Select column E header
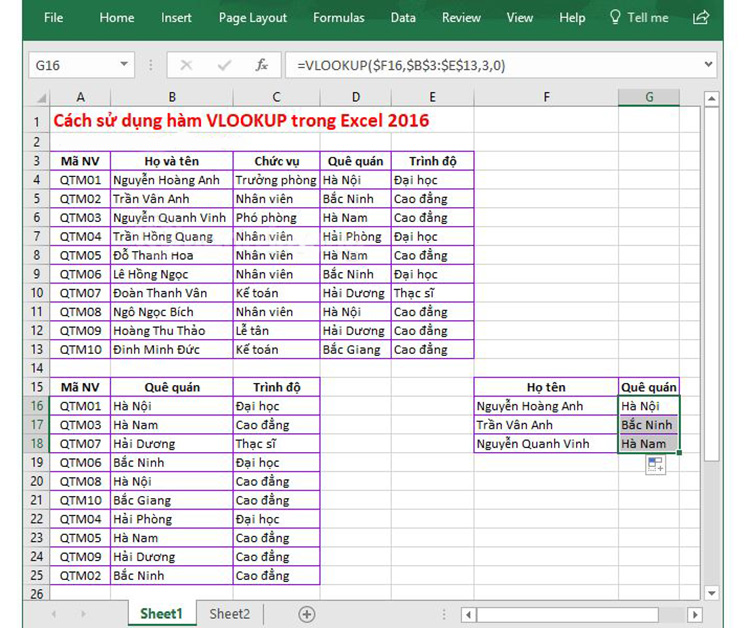750x628 pixels. point(432,98)
